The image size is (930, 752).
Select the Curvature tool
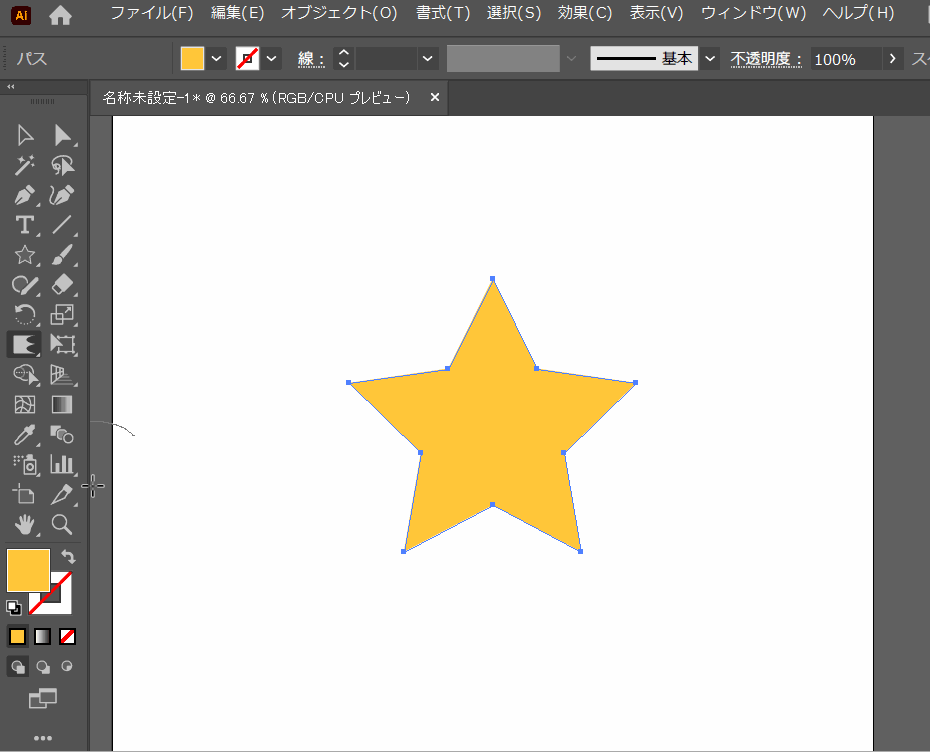[62, 195]
